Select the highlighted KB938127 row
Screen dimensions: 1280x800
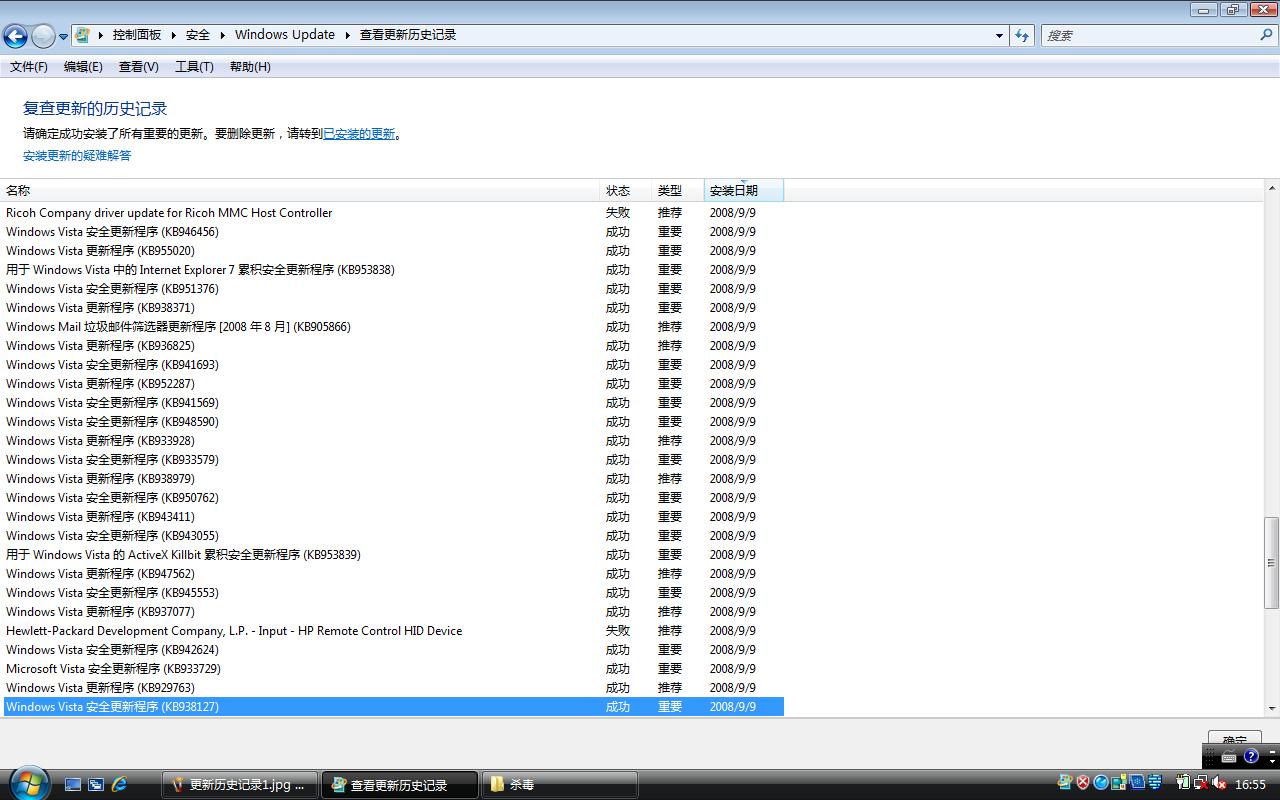[x=392, y=707]
